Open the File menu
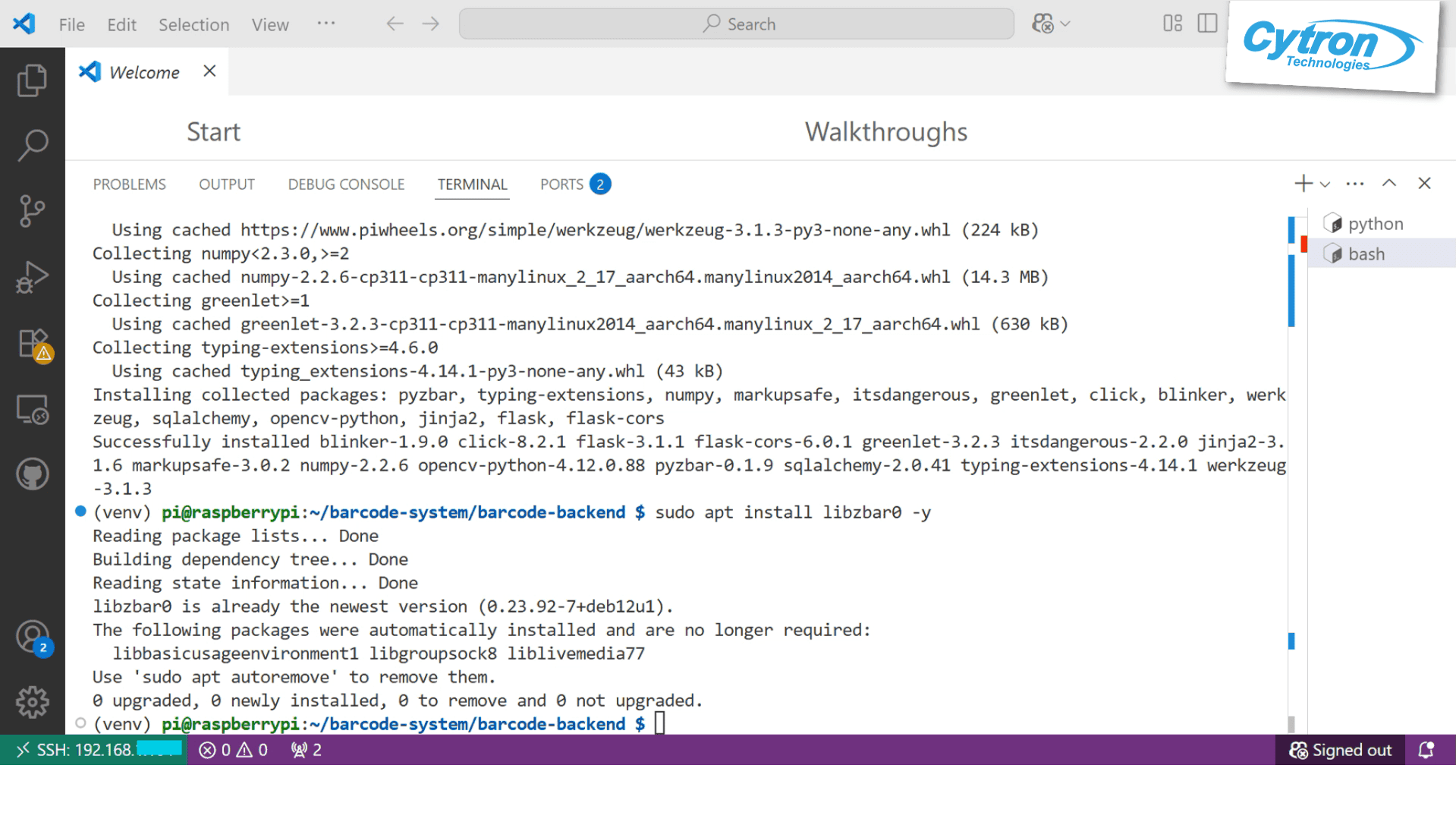Image resolution: width=1456 pixels, height=819 pixels. click(x=71, y=24)
